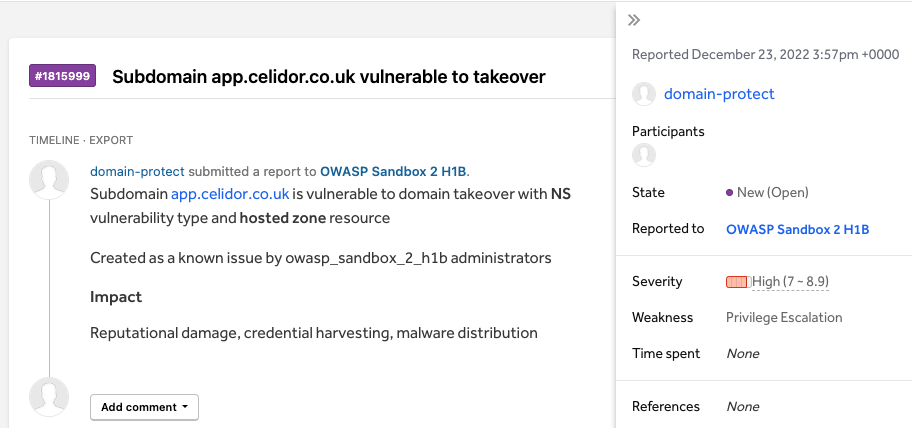Collapse the sidebar with double chevron icon
Viewport: 912px width, 428px height.
pyautogui.click(x=634, y=20)
